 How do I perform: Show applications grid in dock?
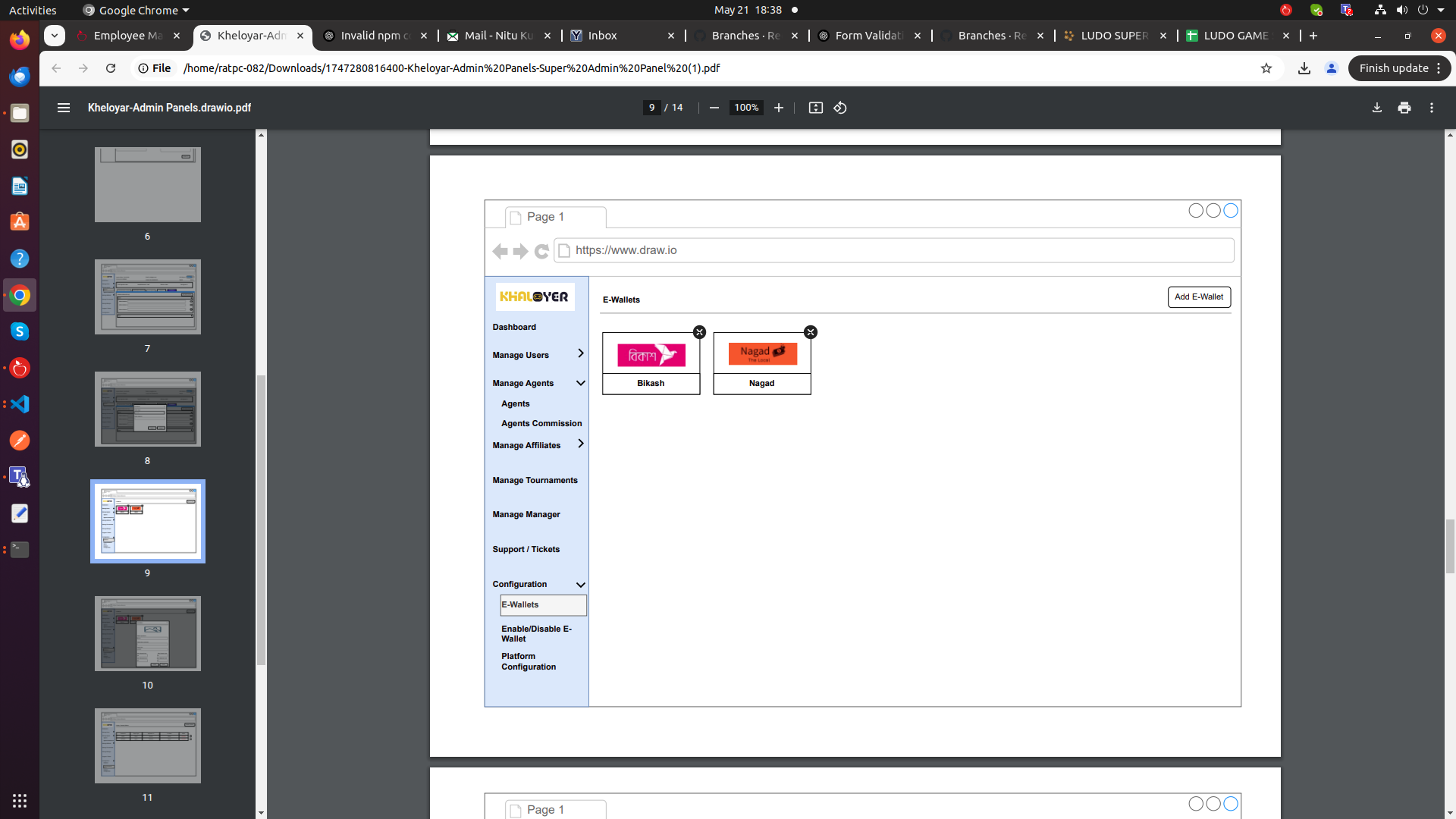[x=20, y=801]
